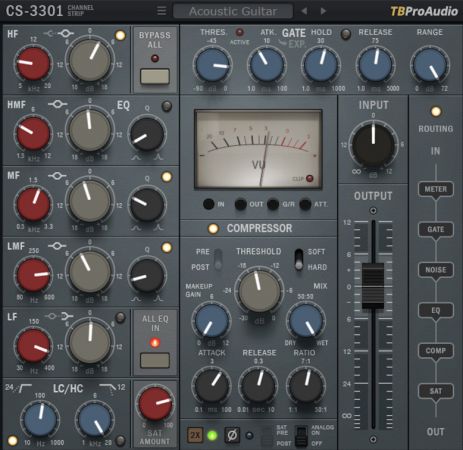The width and height of the screenshot is (463, 450).
Task: Click the EQ routing block
Action: [436, 311]
